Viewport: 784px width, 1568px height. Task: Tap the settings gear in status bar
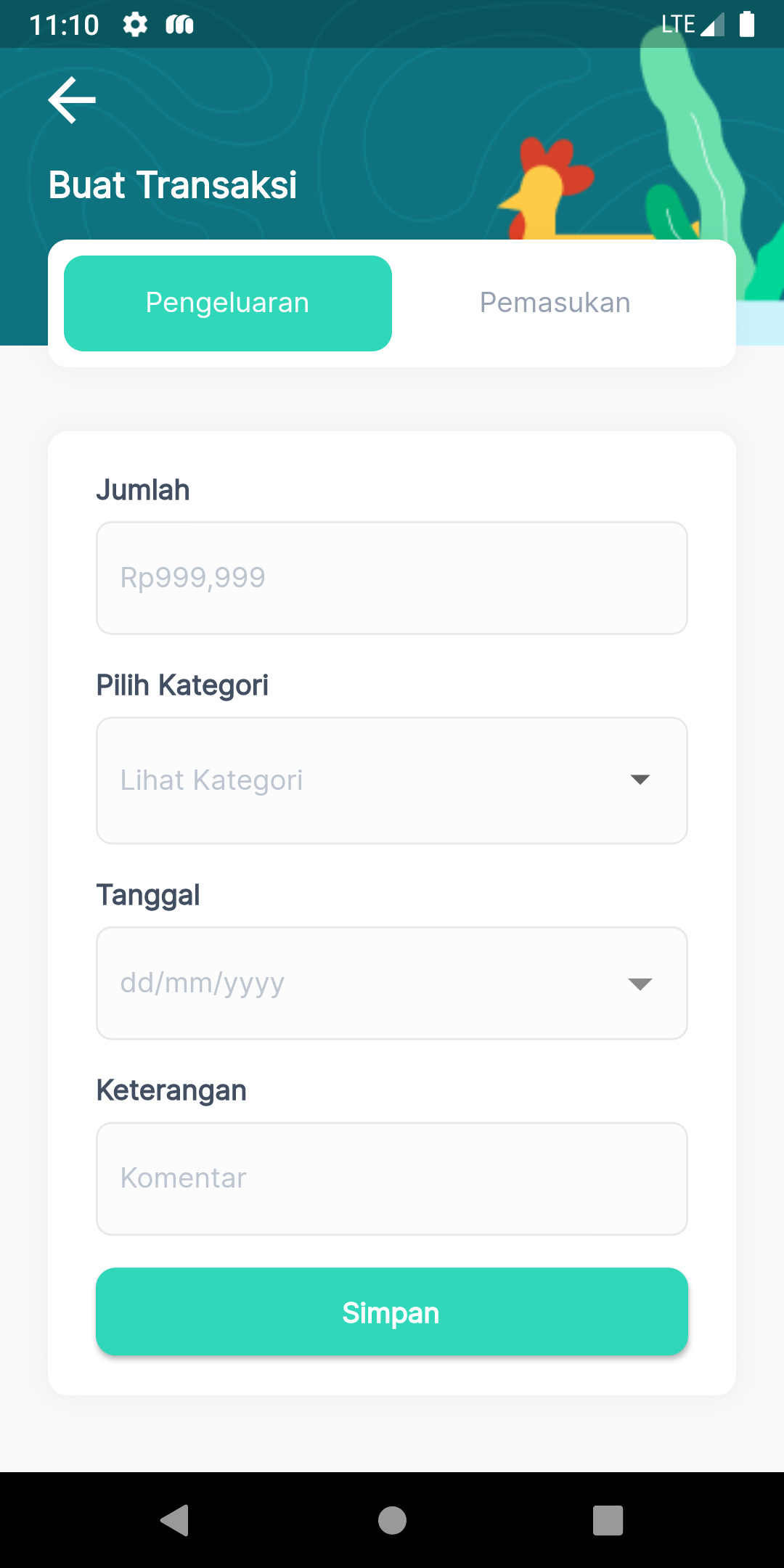pos(135,25)
